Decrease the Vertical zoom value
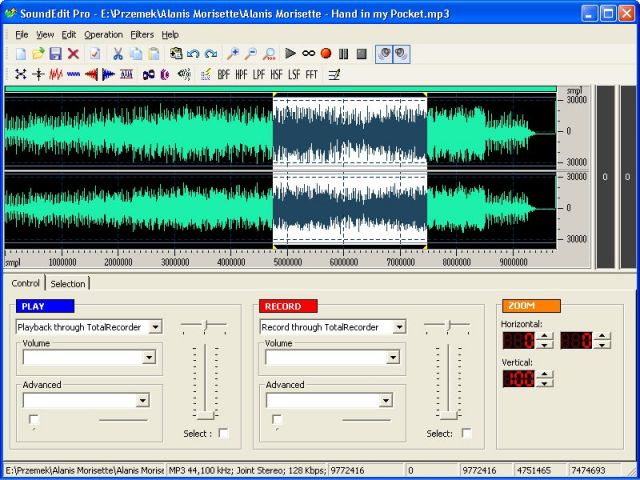Screen dimensions: 640x480 pos(544,383)
